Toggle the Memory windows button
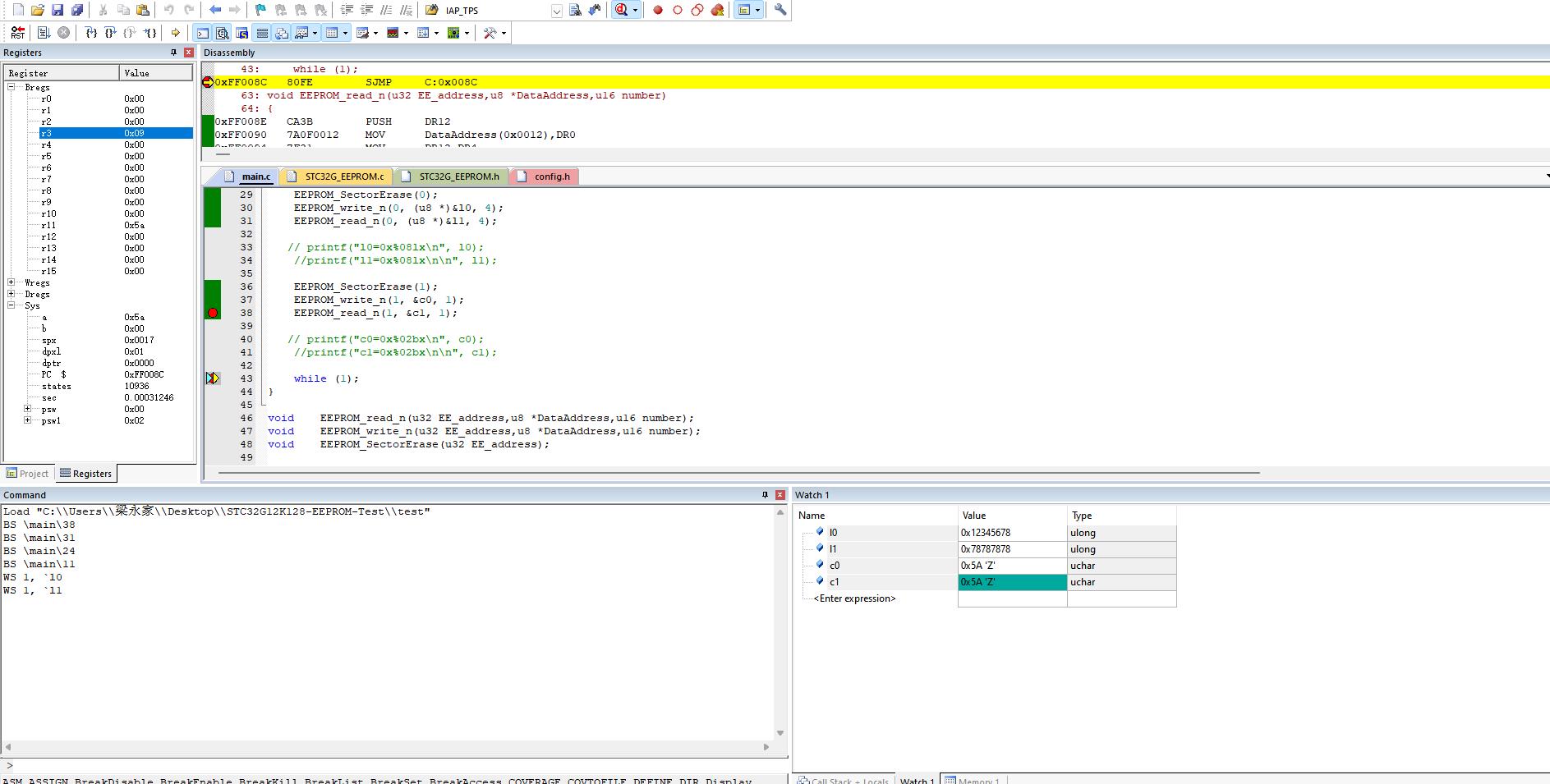 332,33
